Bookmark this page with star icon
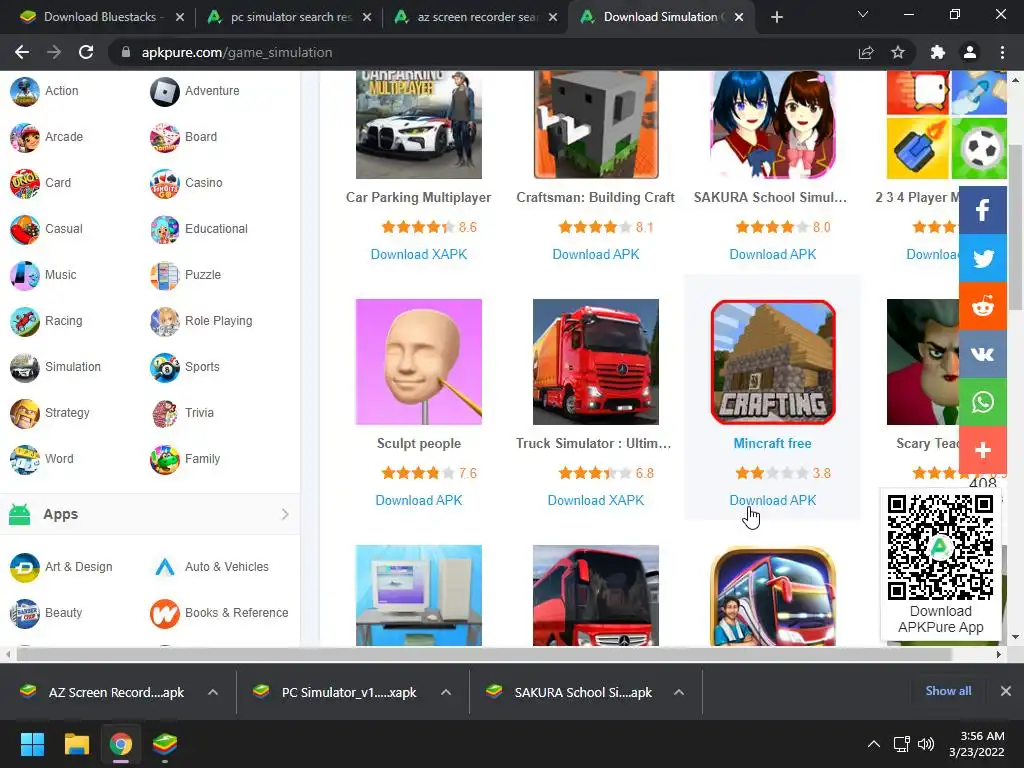This screenshot has width=1024, height=768. (x=898, y=52)
